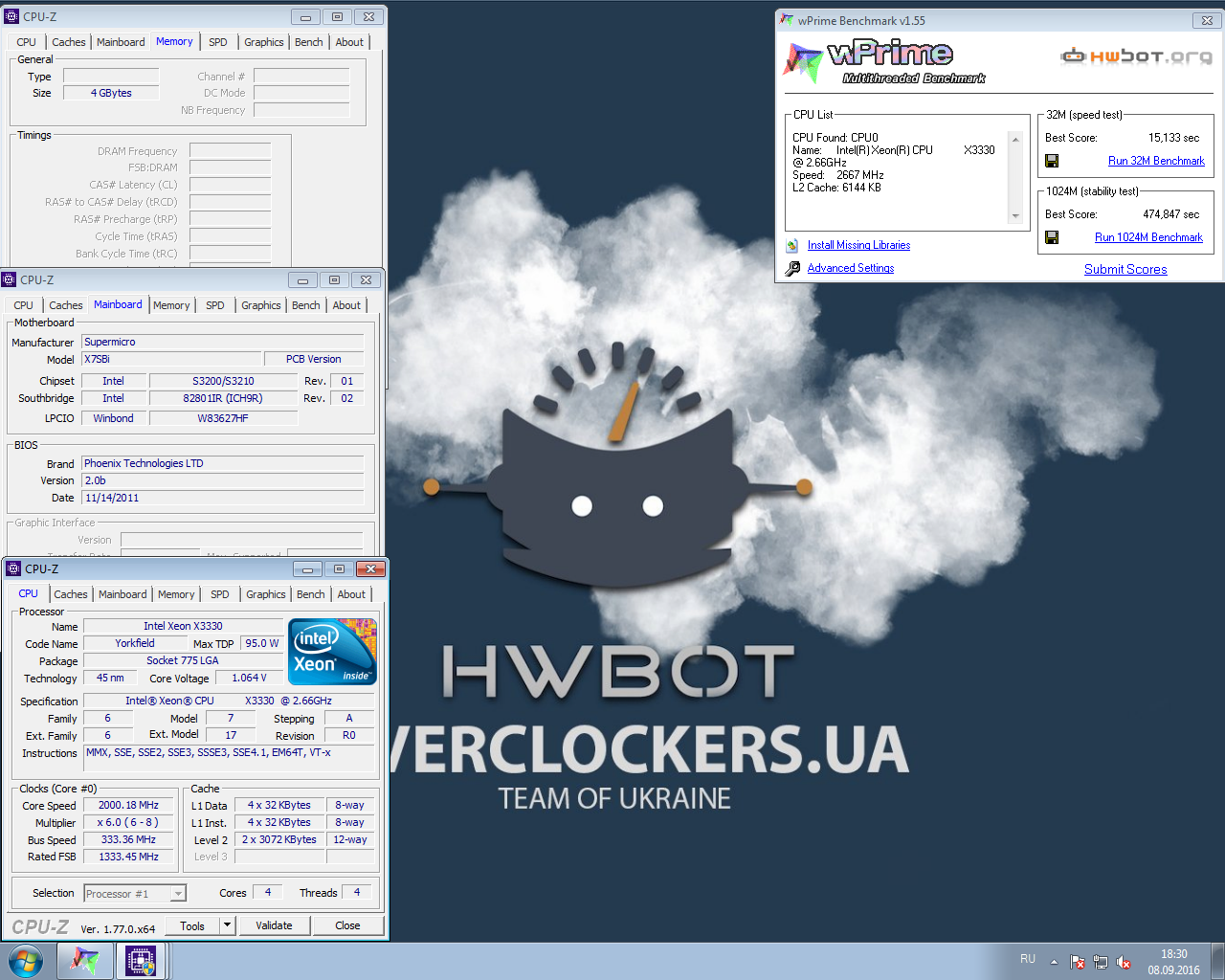Viewport: 1225px width, 980px height.
Task: Click the CPU List scrollbar down arrow
Action: click(x=1015, y=216)
